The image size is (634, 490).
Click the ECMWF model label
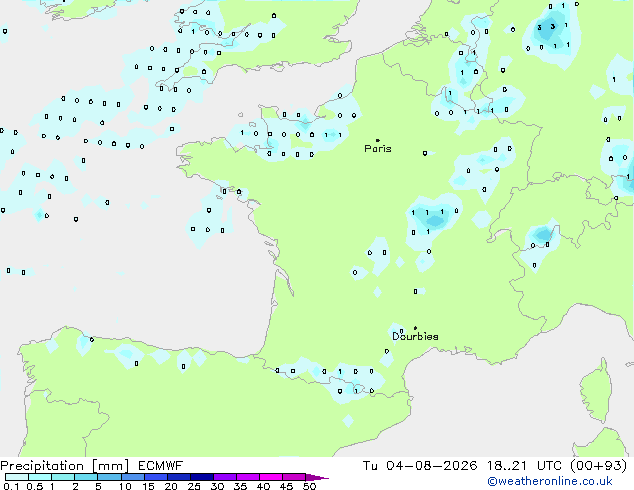[x=161, y=466]
